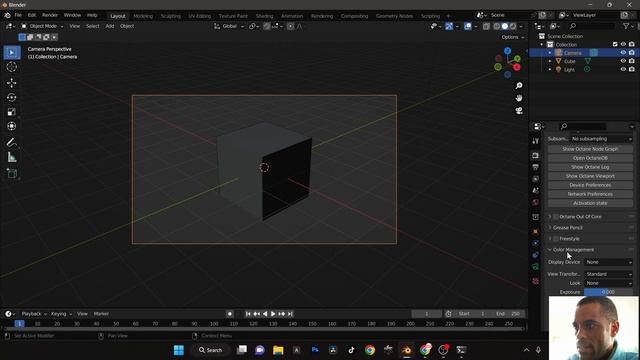Toggle the camera view icon
This screenshot has height=360, width=640.
coord(519,111)
